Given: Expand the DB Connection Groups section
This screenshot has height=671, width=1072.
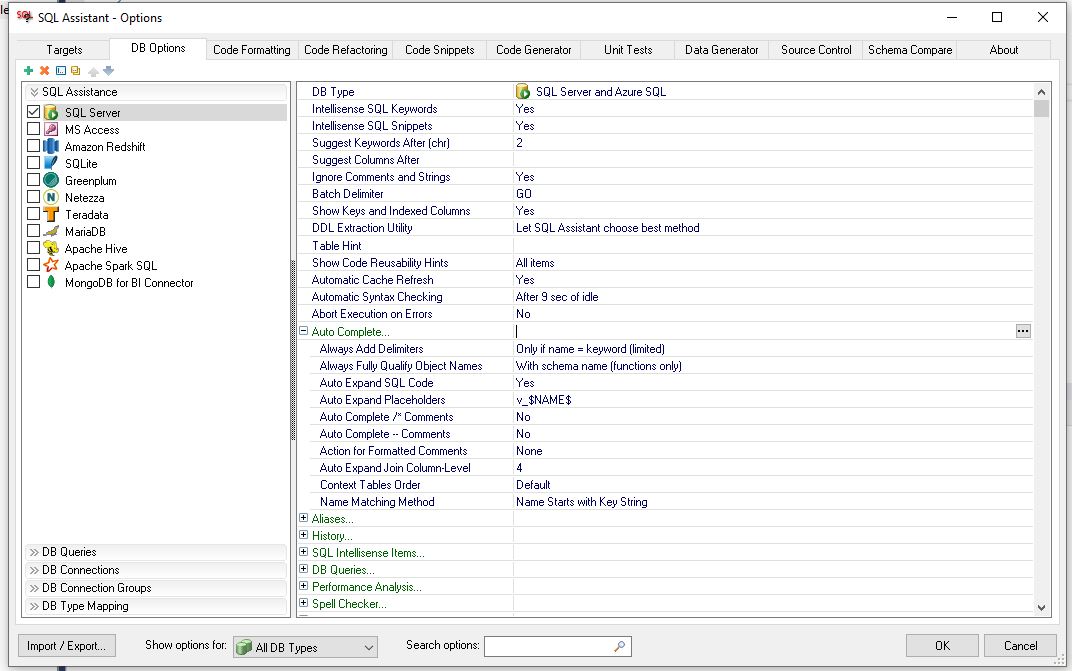Looking at the screenshot, I should [x=156, y=588].
